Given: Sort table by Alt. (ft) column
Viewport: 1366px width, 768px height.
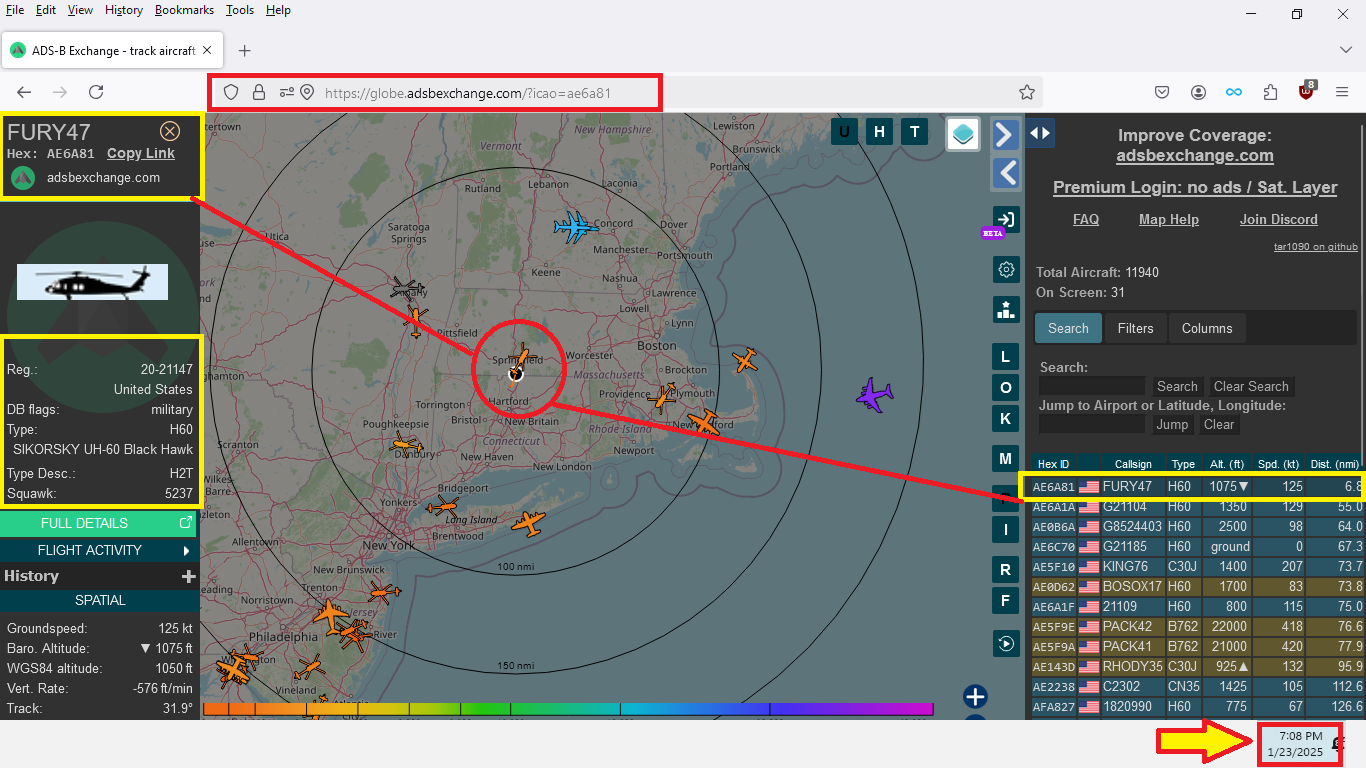Looking at the screenshot, I should [x=1228, y=464].
